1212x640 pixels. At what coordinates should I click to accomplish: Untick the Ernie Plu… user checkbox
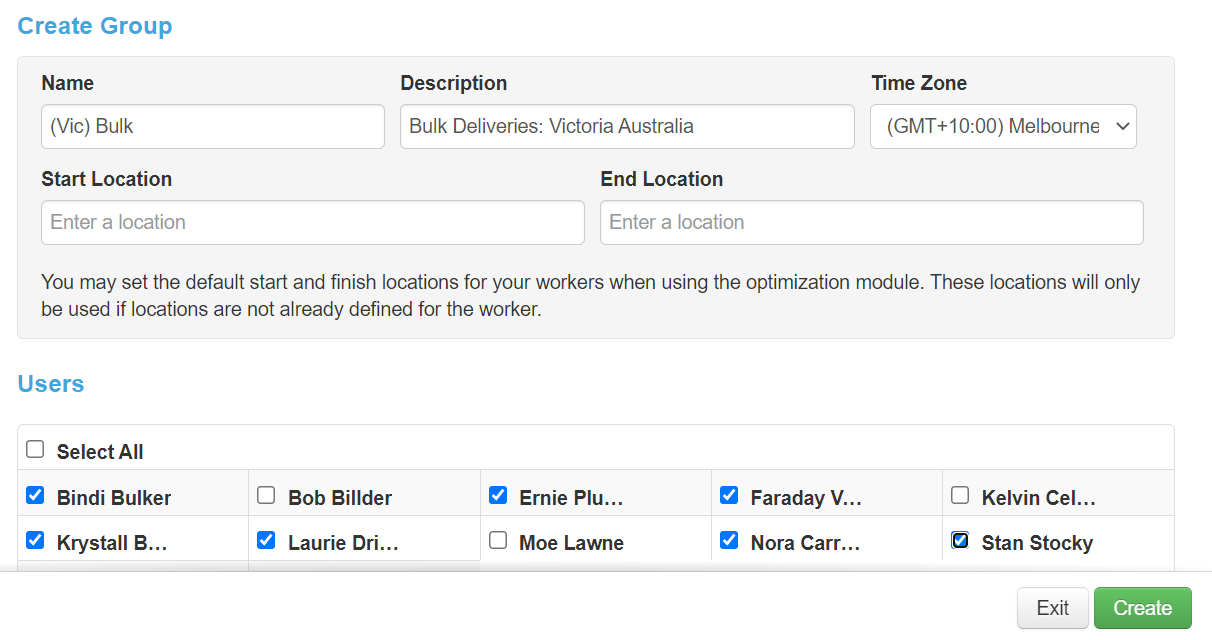[498, 495]
